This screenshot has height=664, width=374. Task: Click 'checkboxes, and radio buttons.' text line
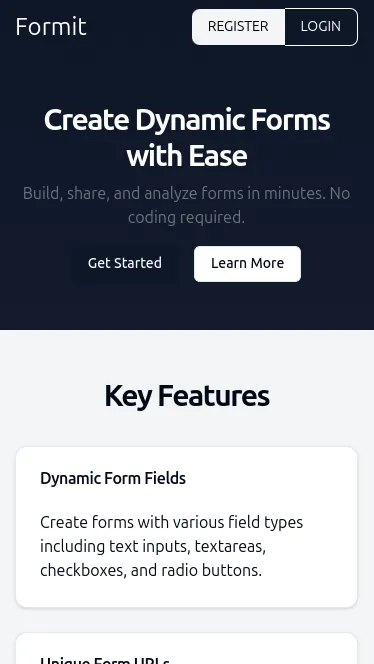(151, 570)
